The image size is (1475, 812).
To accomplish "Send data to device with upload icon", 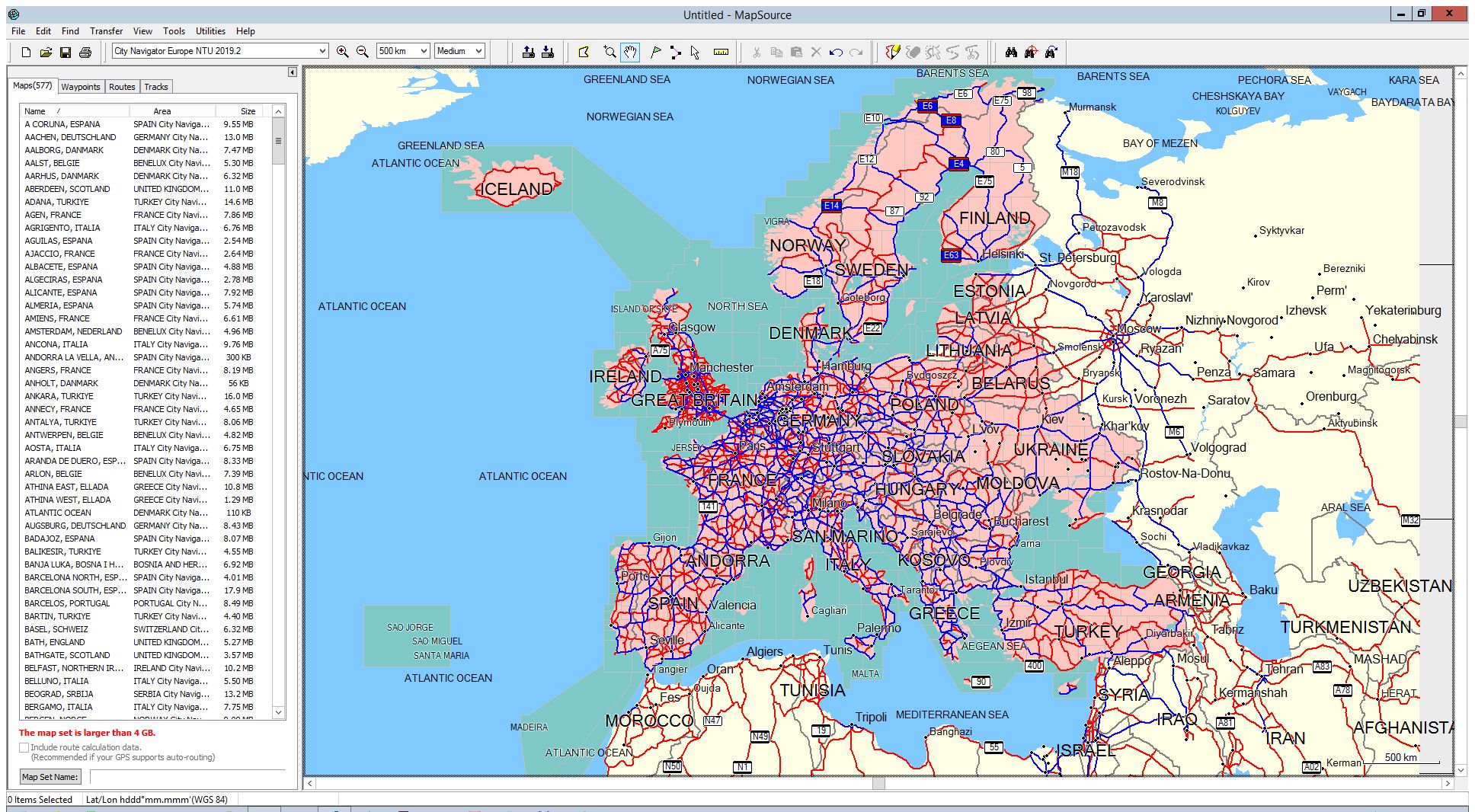I will click(528, 52).
